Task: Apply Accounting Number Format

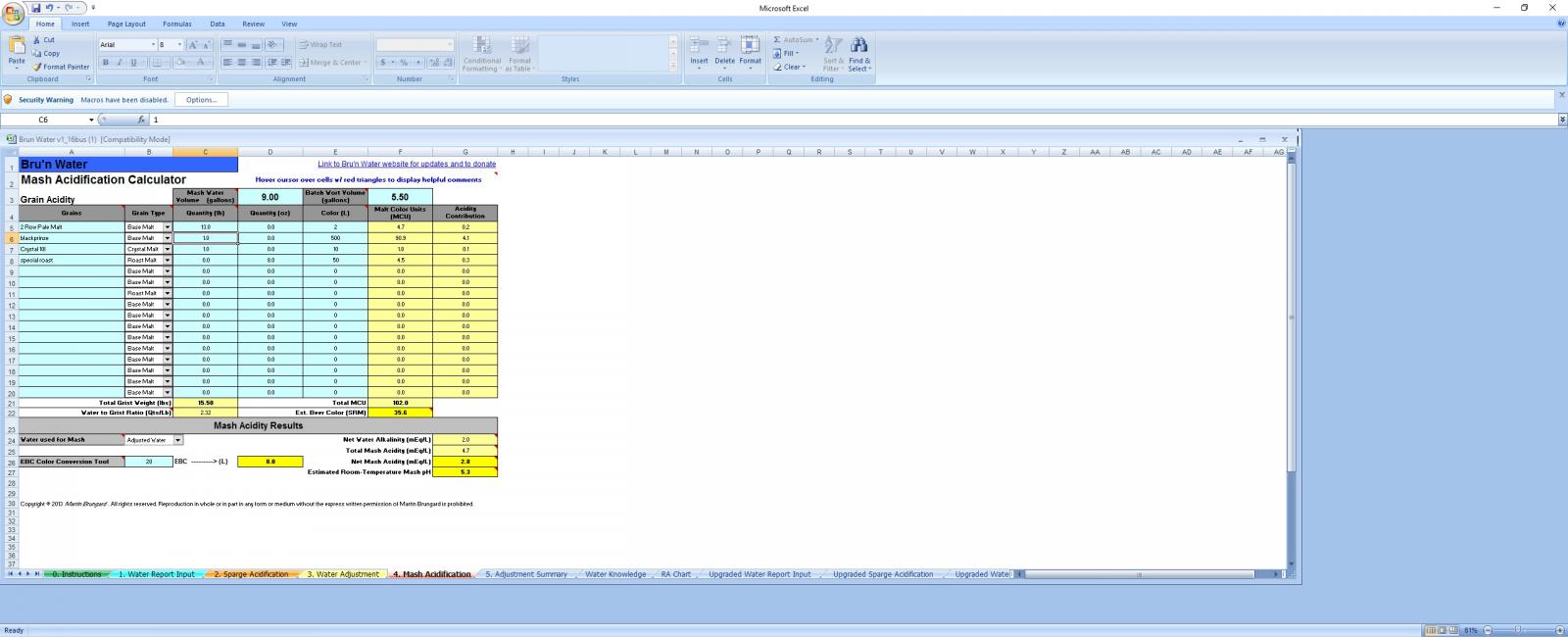Action: pos(384,63)
